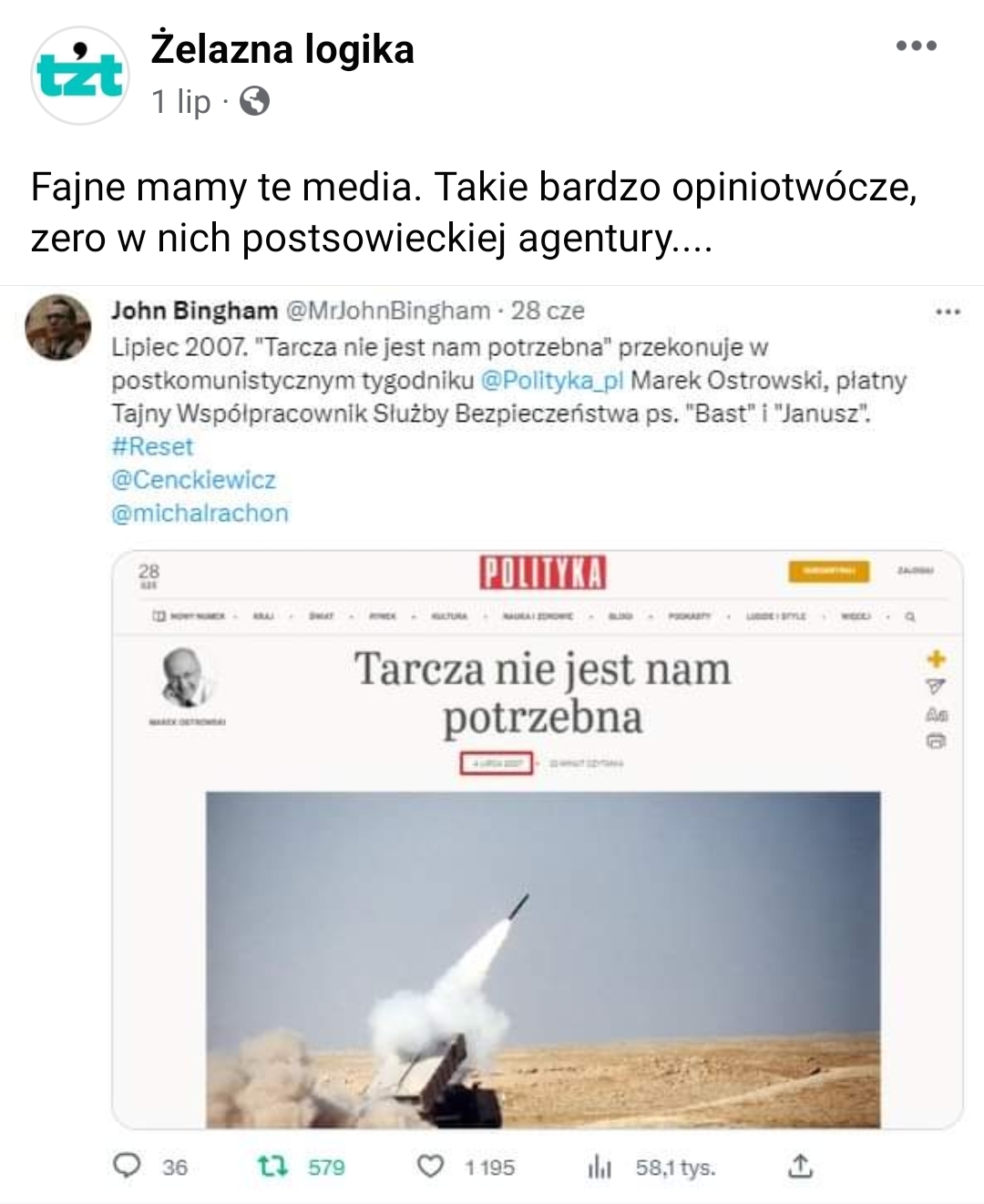Open the post's three-dot options menu

pyautogui.click(x=916, y=46)
